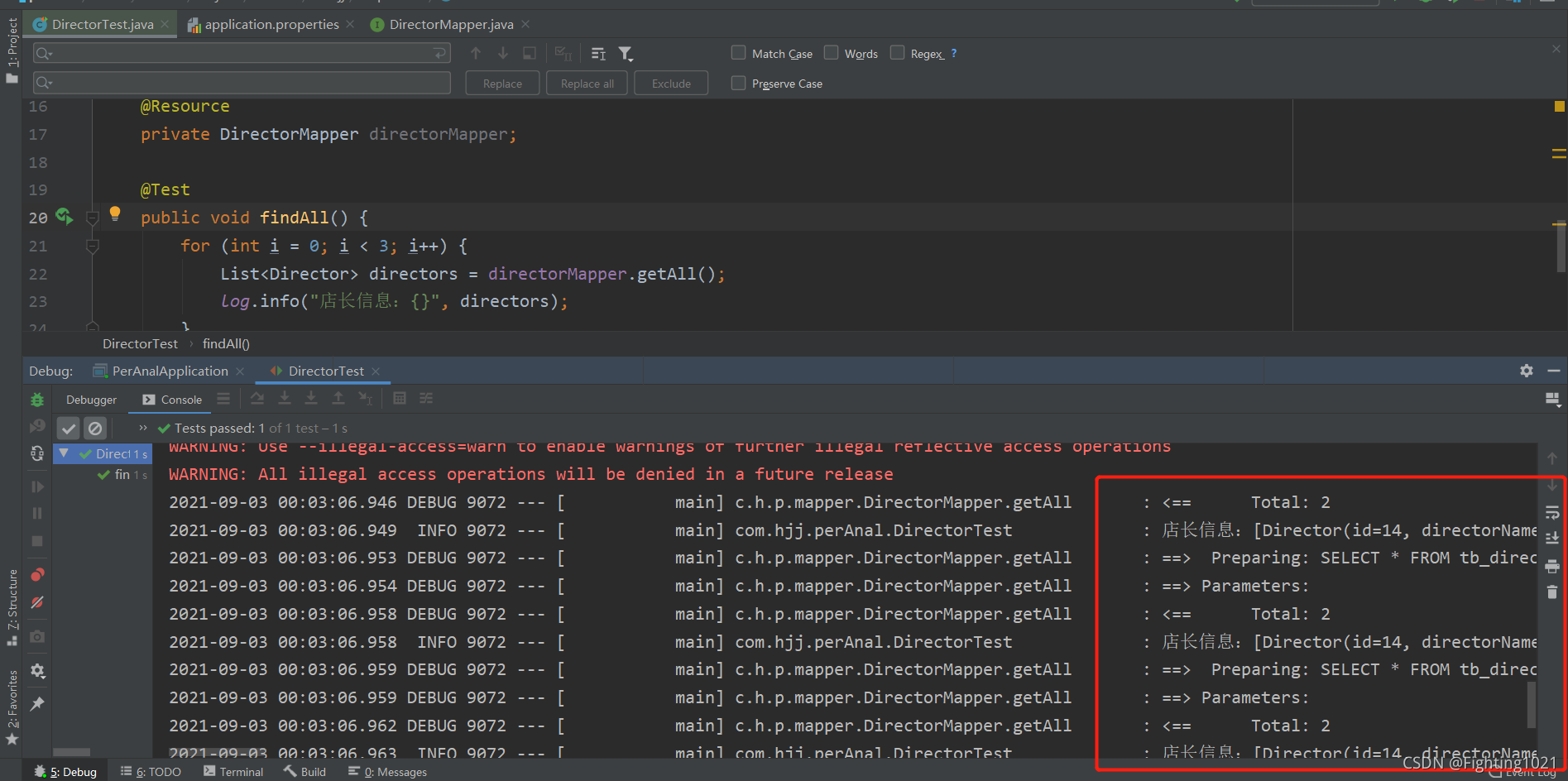1568x781 pixels.
Task: Toggle Preserve Case checkbox
Action: [739, 83]
